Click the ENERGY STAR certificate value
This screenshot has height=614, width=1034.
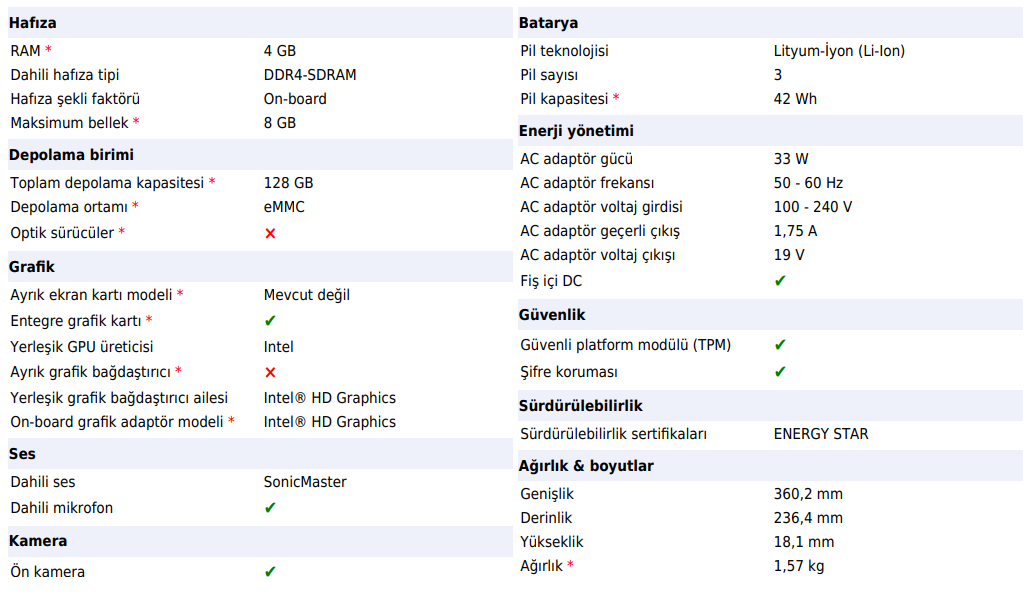click(821, 434)
